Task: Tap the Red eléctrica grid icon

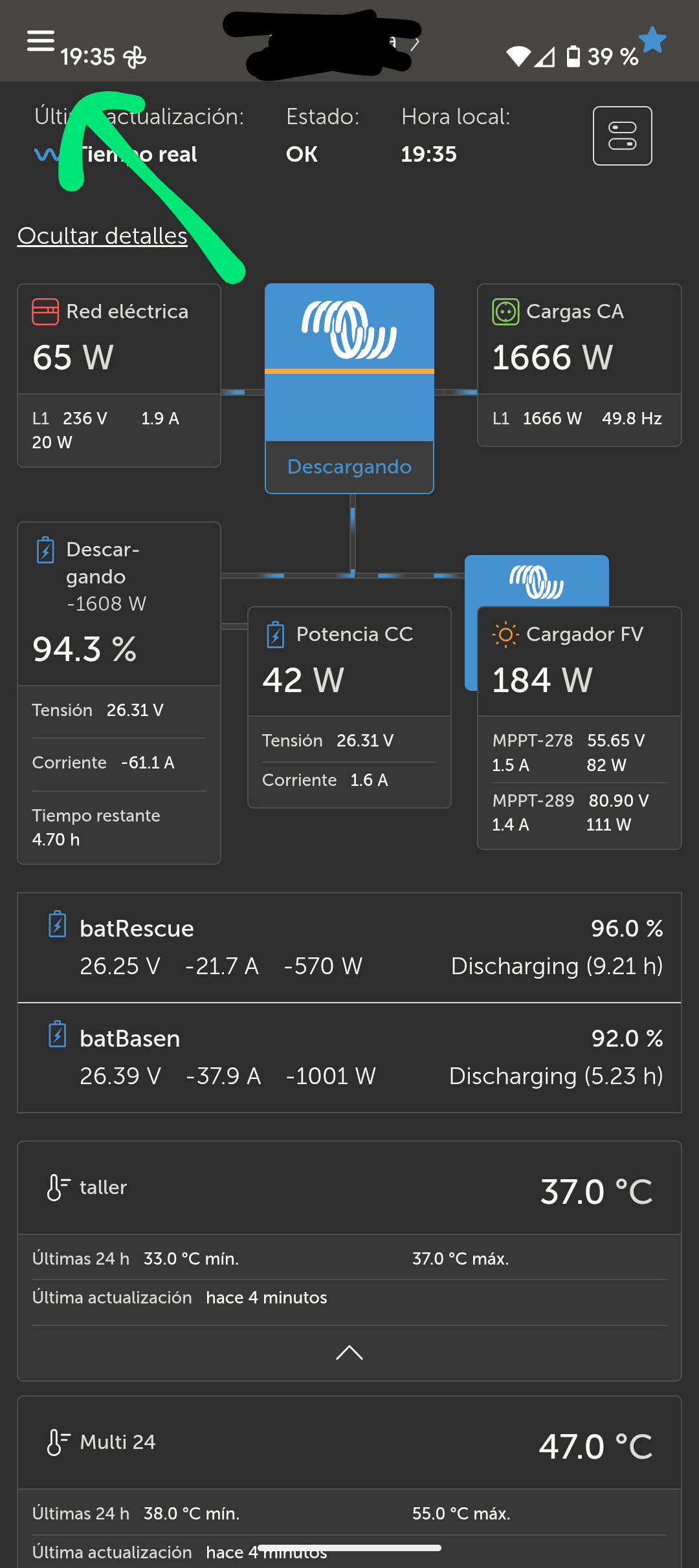Action: click(x=45, y=312)
